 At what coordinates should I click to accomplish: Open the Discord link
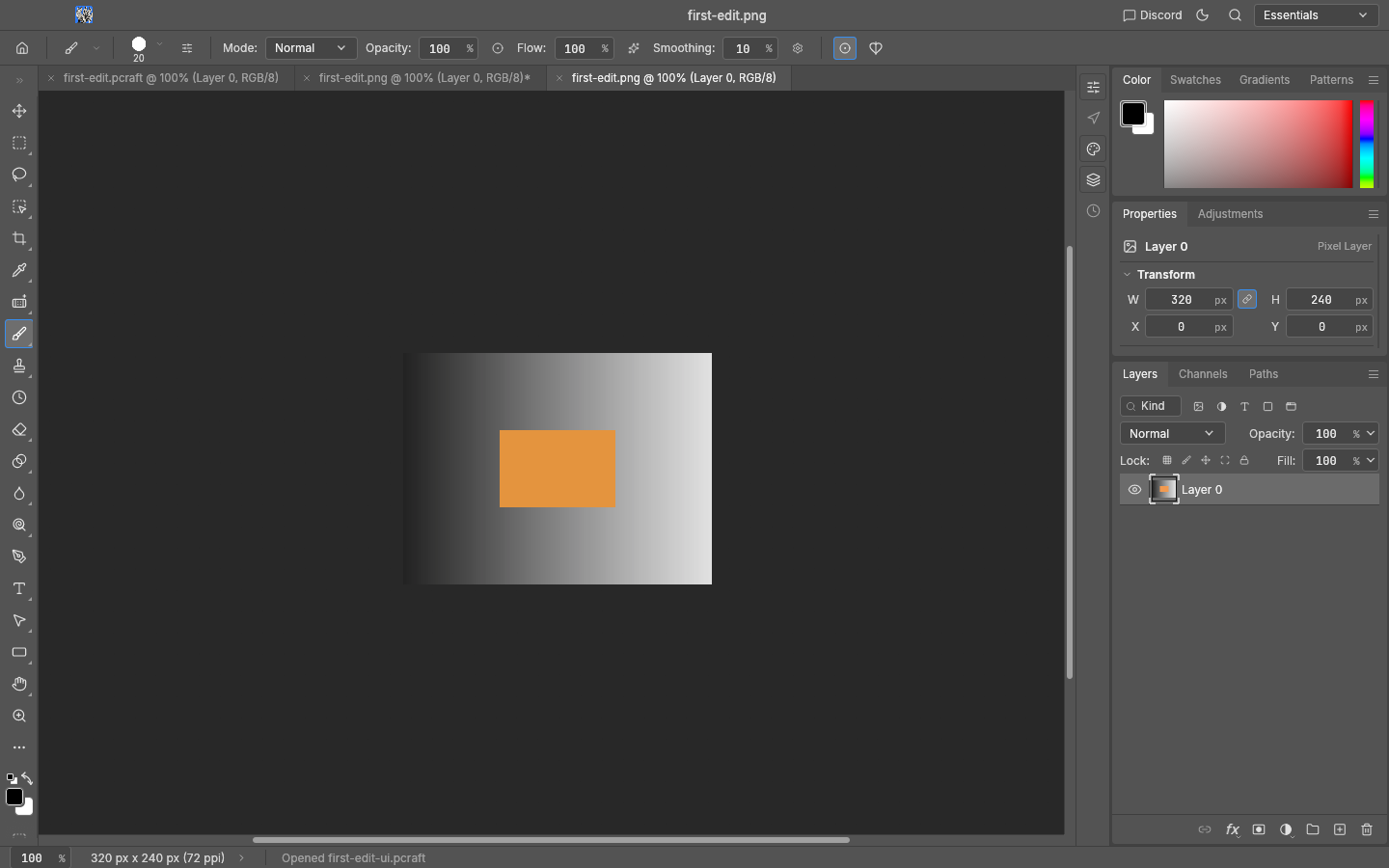pyautogui.click(x=1152, y=15)
